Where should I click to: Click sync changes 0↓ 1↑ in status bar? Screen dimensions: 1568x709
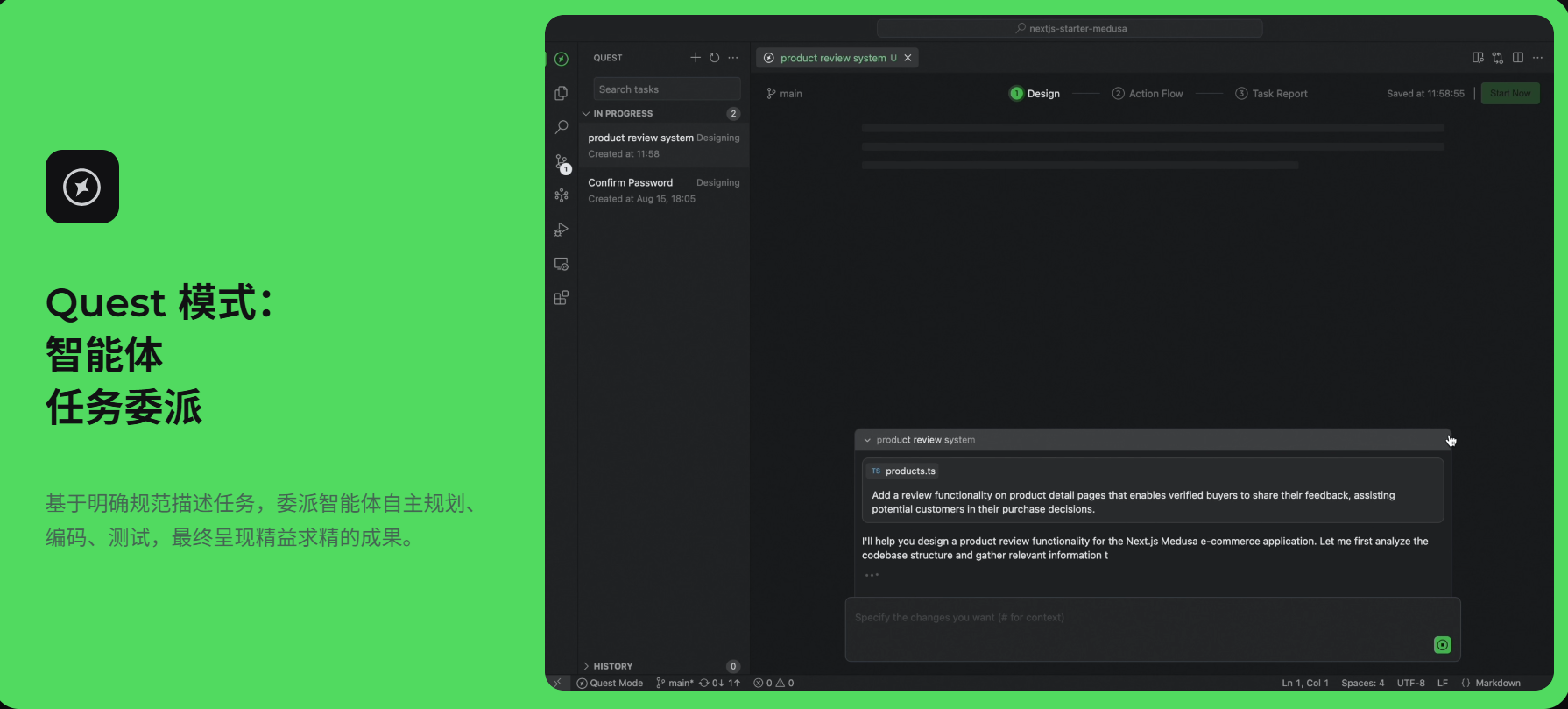pos(720,683)
